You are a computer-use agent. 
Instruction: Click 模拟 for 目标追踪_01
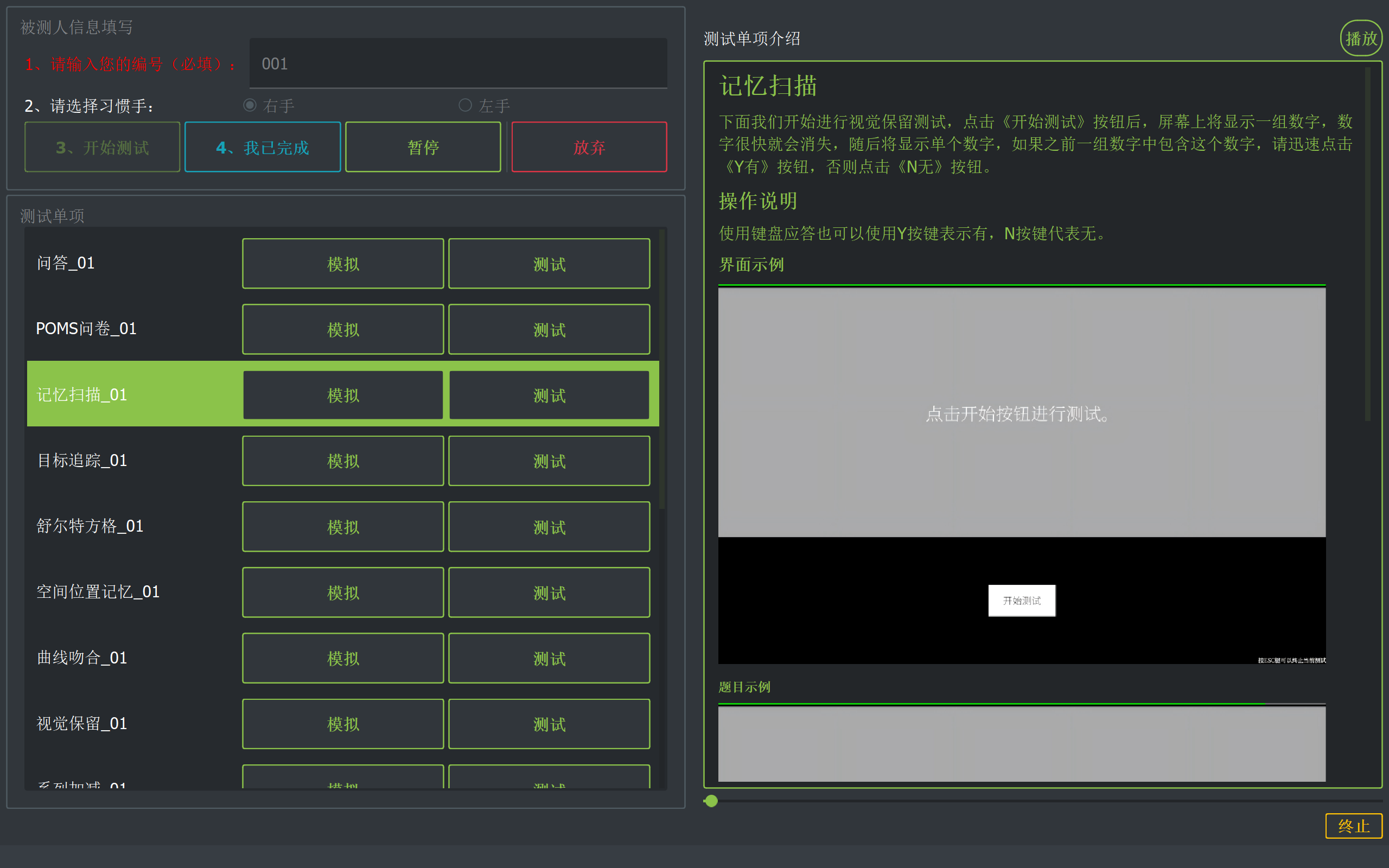tap(343, 461)
